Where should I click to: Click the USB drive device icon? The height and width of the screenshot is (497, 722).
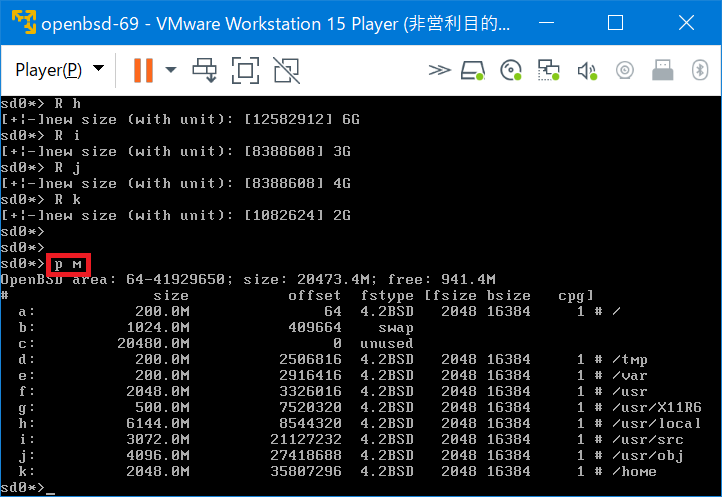663,70
